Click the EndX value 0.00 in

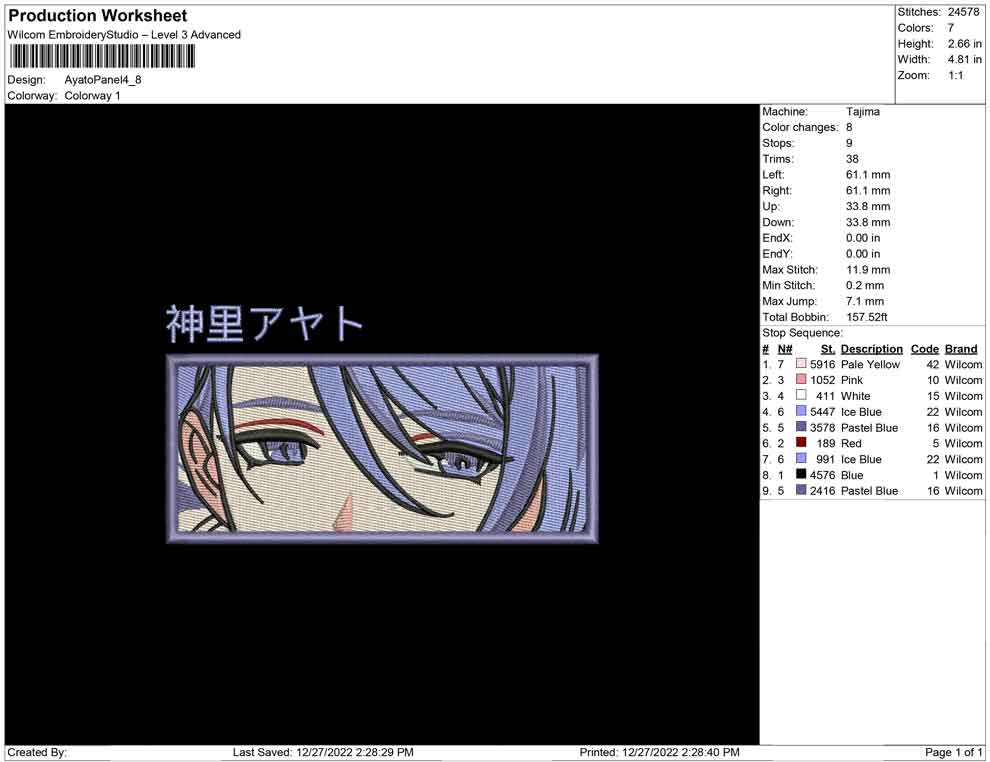pyautogui.click(x=862, y=238)
